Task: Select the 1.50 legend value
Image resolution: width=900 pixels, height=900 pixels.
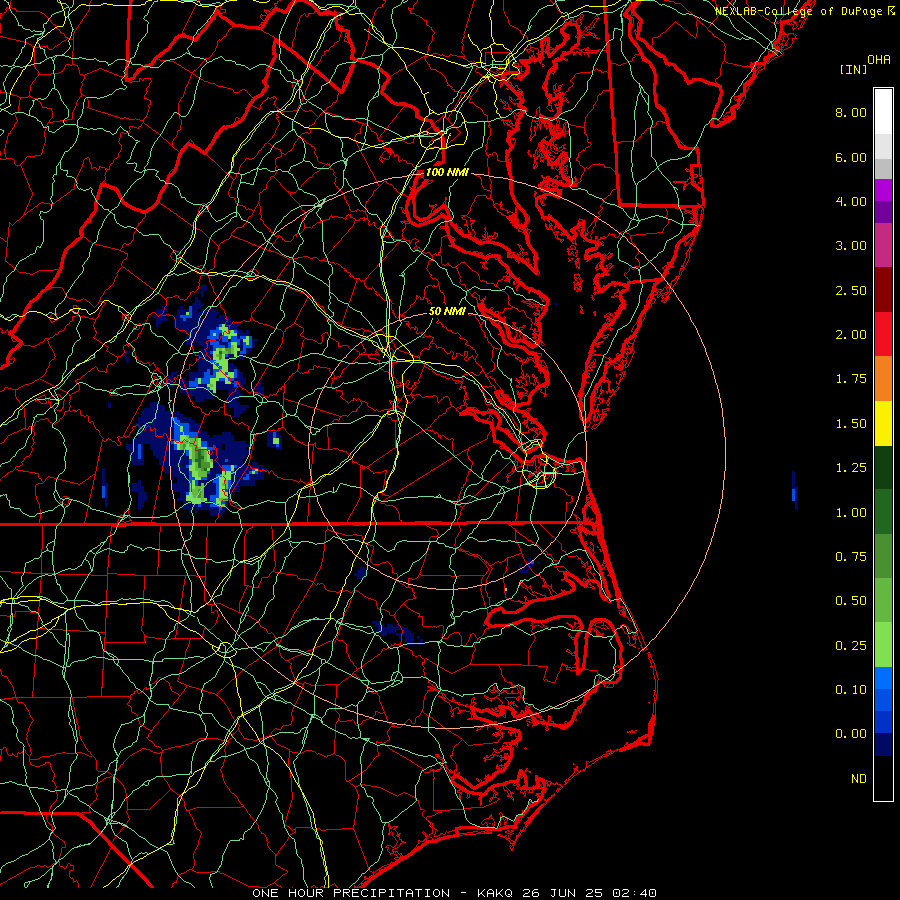Action: click(851, 424)
